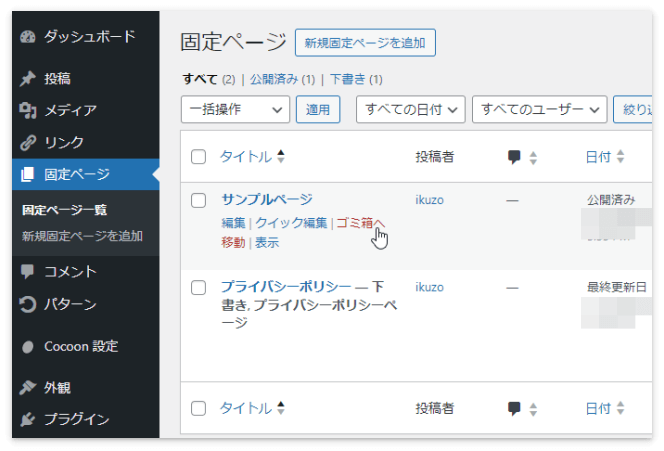The width and height of the screenshot is (664, 451).
Task: Click the speech bubble icon beside コメント
Action: point(28,271)
